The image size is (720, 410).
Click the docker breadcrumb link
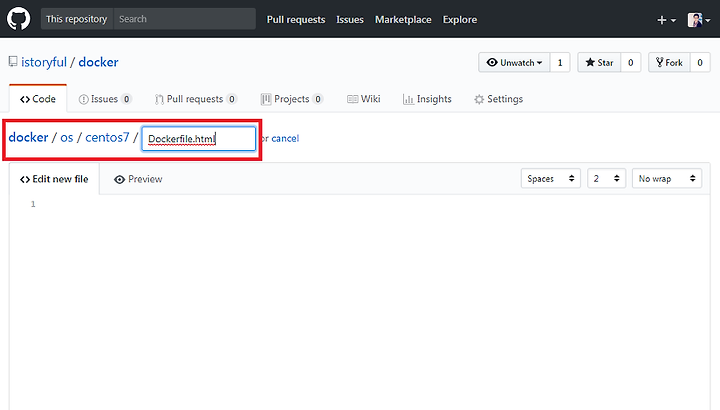click(x=28, y=137)
